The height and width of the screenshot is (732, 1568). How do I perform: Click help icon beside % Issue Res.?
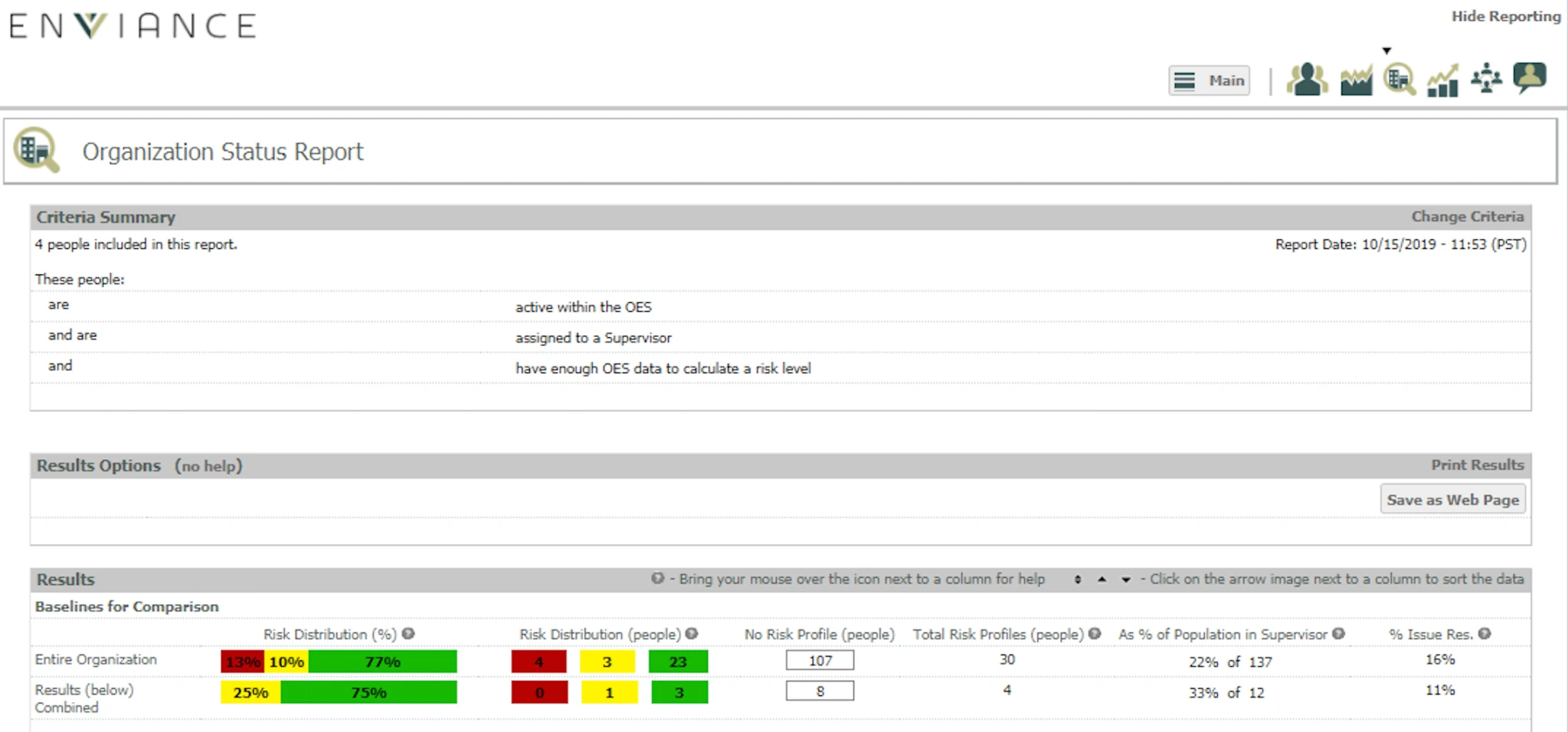point(1485,634)
